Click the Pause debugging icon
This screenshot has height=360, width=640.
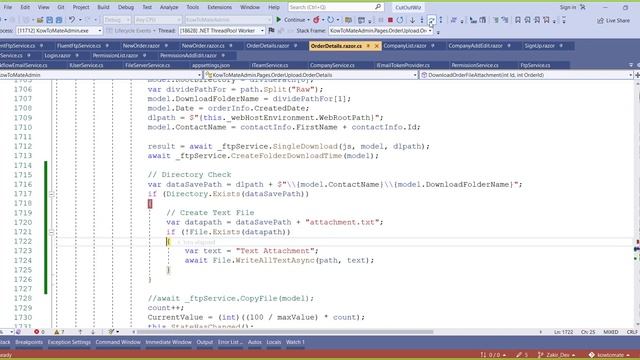(x=380, y=20)
